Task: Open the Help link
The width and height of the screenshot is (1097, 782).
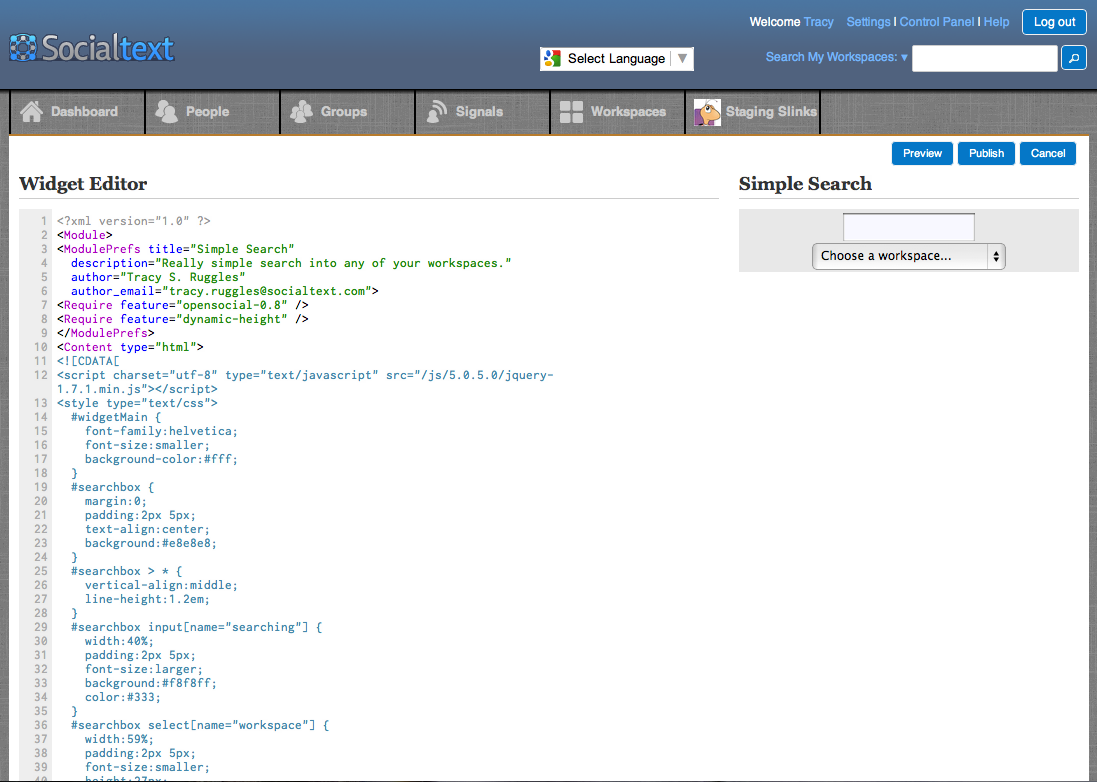Action: tap(996, 22)
